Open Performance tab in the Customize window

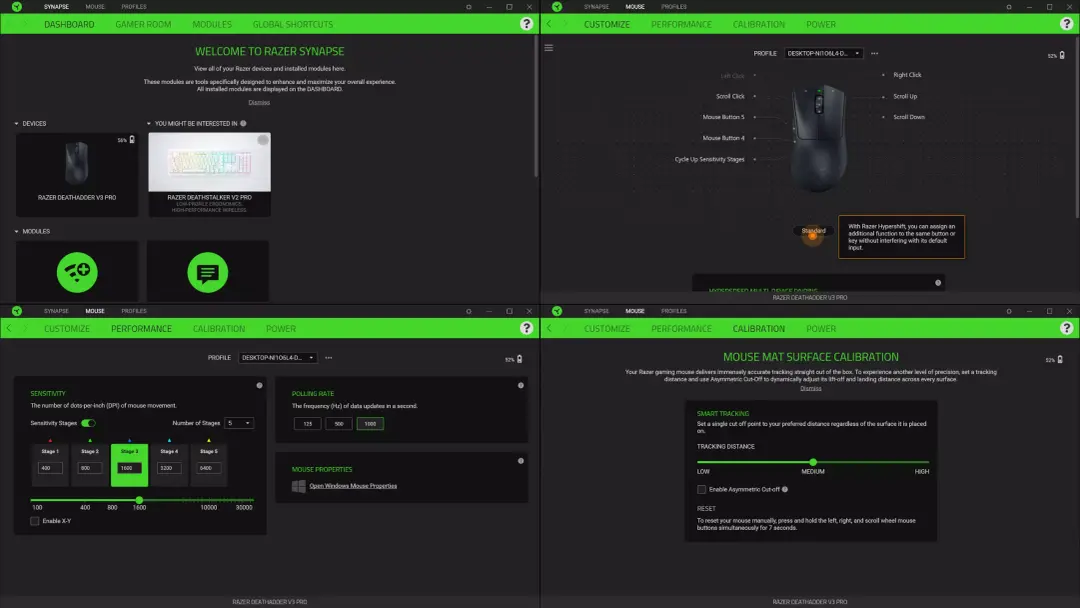[681, 24]
